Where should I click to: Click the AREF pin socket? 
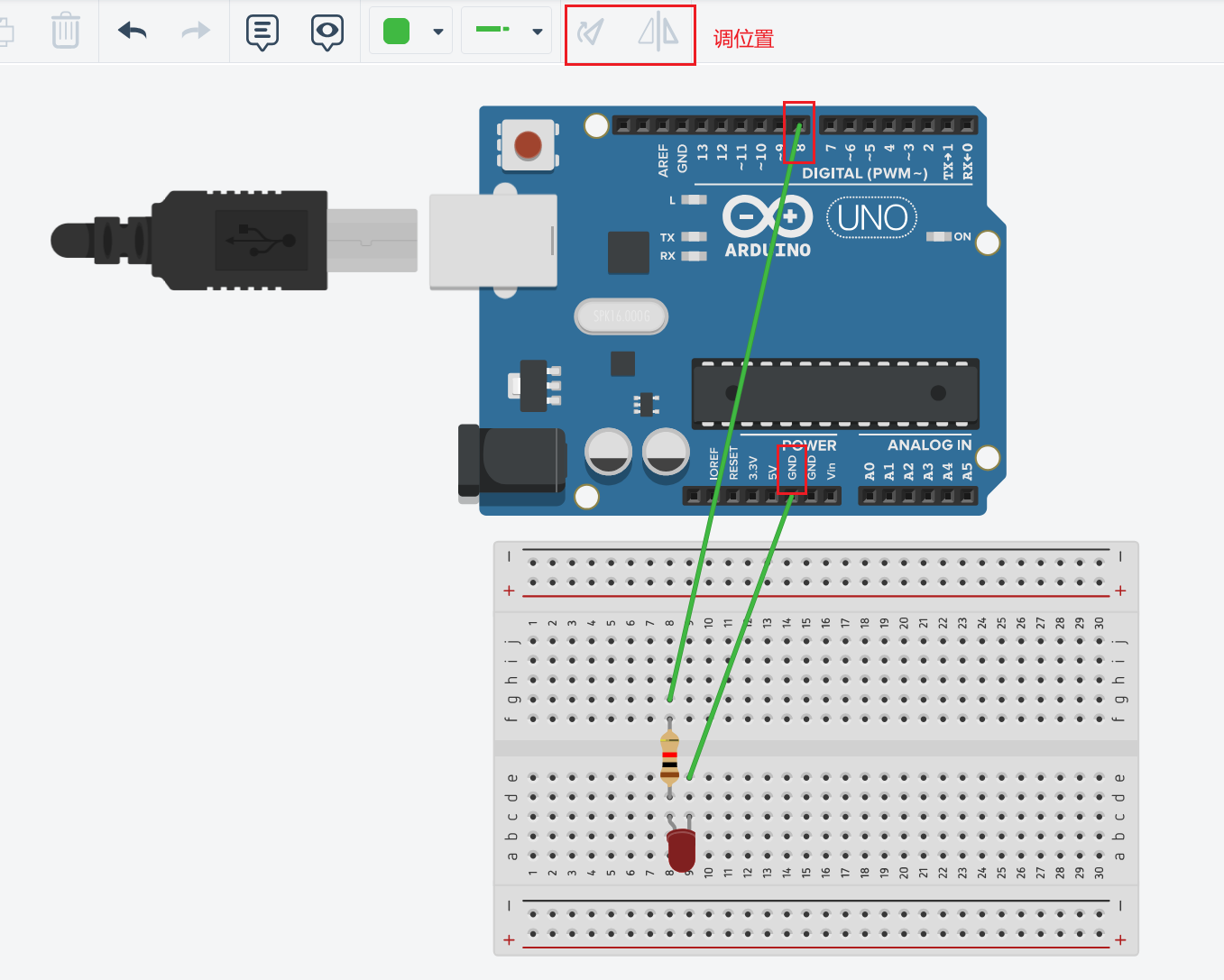[x=663, y=125]
